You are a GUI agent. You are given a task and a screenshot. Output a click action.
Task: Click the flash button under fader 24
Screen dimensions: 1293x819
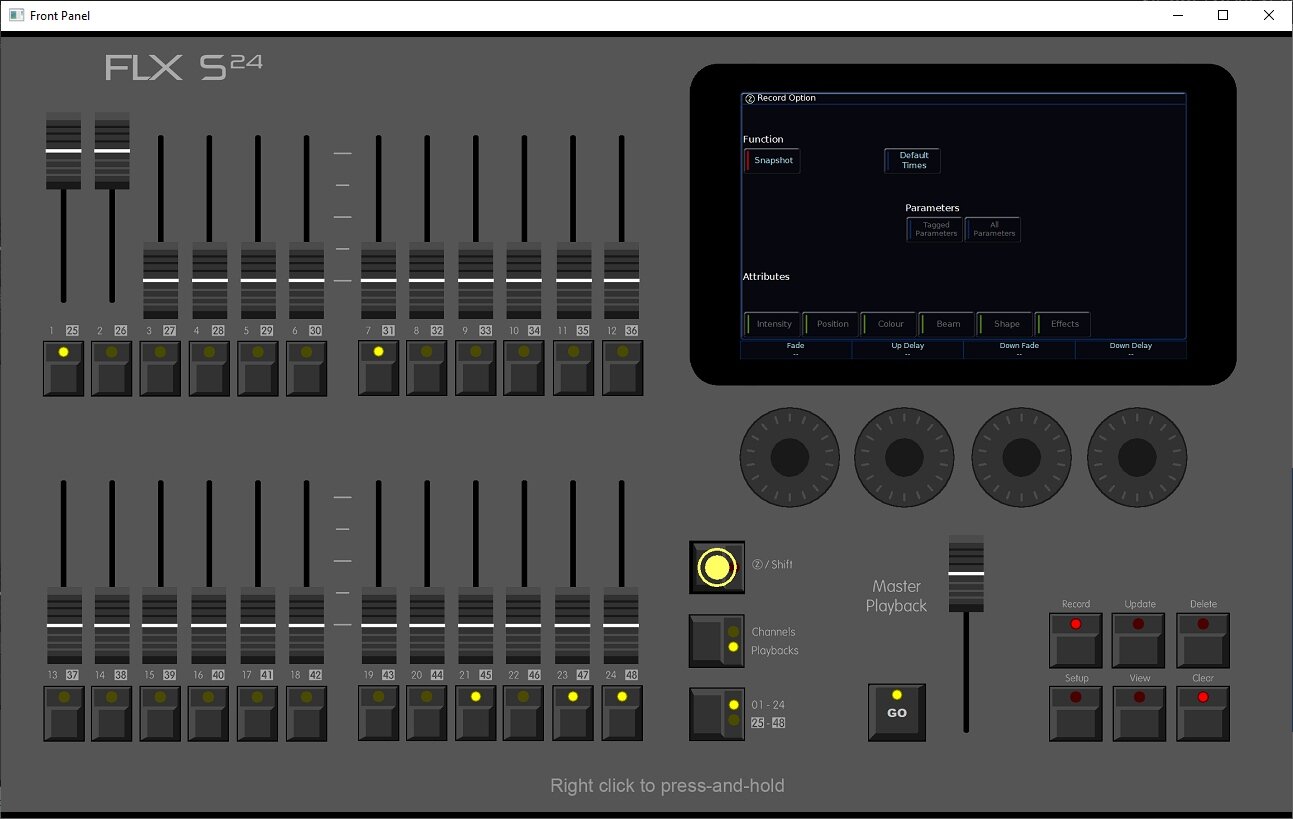622,713
